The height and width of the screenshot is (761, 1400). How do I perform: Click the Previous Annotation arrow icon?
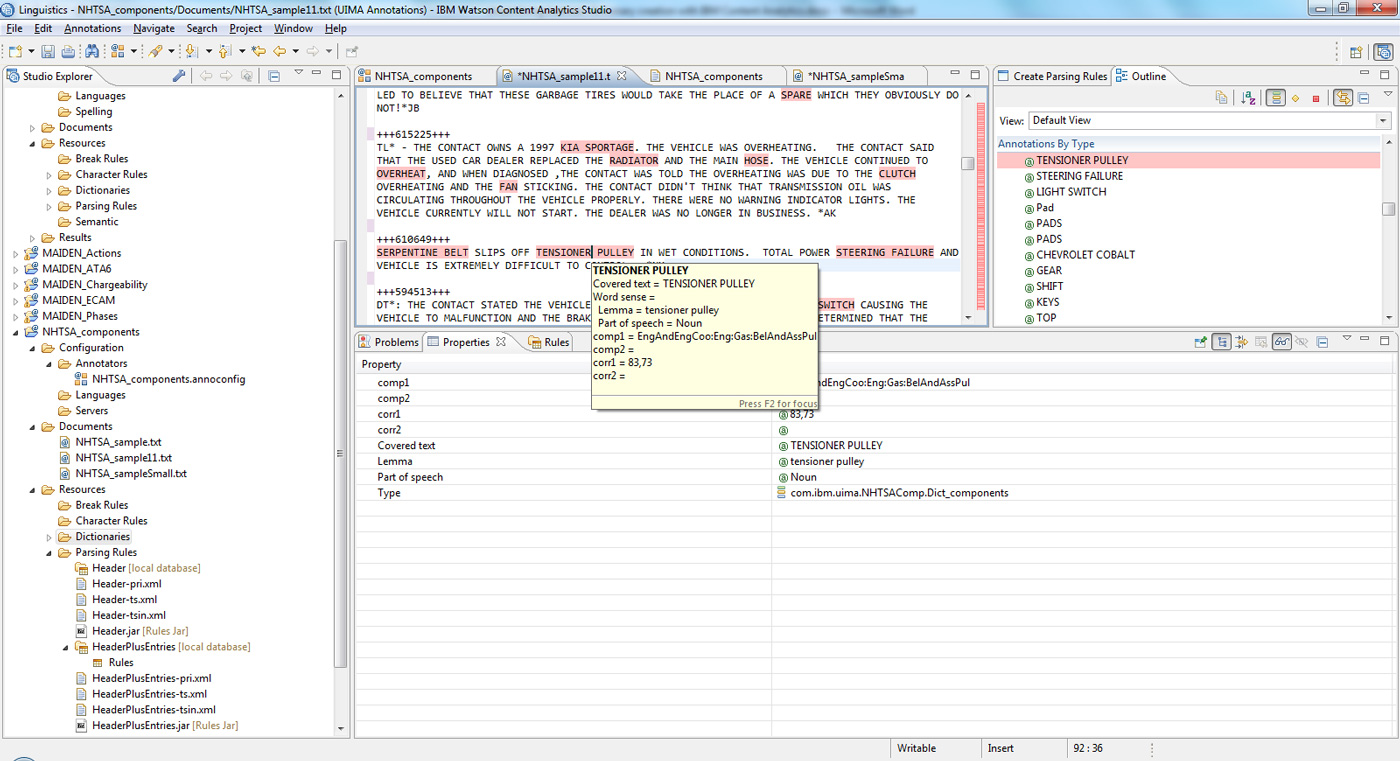click(x=225, y=51)
